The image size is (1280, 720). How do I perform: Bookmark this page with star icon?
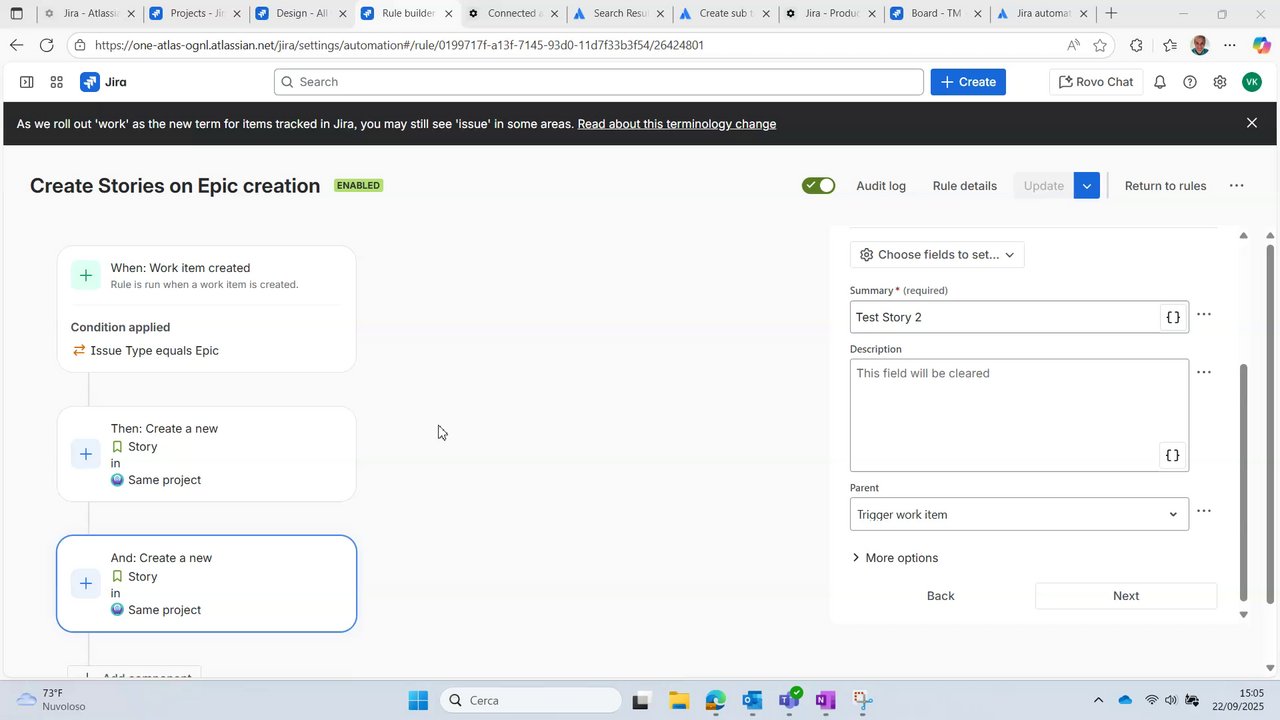1100,45
